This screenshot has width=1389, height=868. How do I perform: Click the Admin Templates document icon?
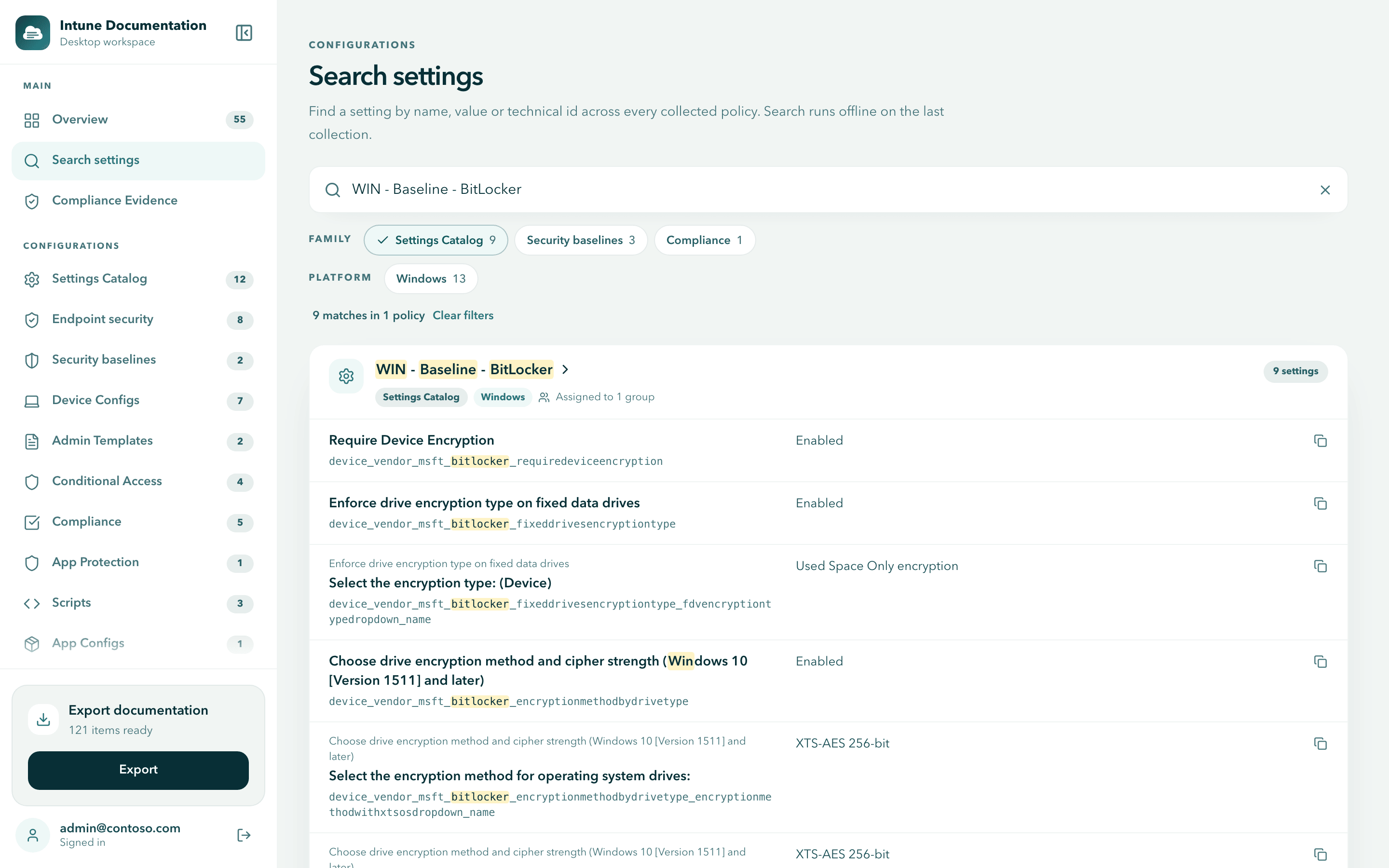pyautogui.click(x=31, y=441)
